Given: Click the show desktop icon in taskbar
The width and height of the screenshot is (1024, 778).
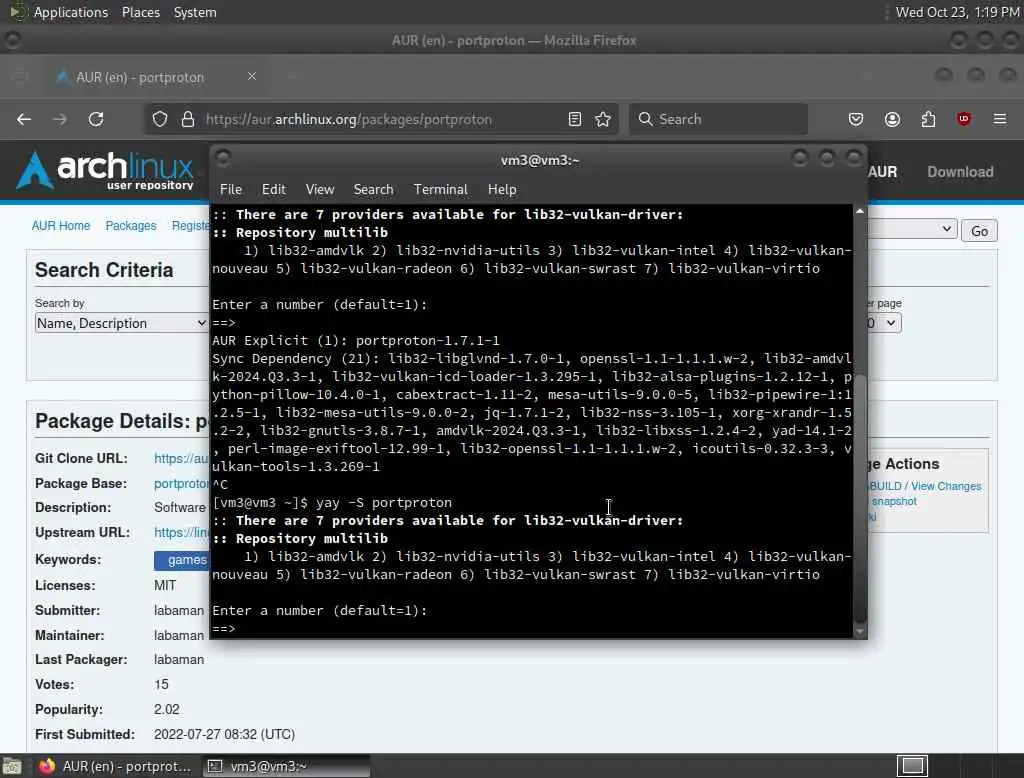Looking at the screenshot, I should pos(12,766).
